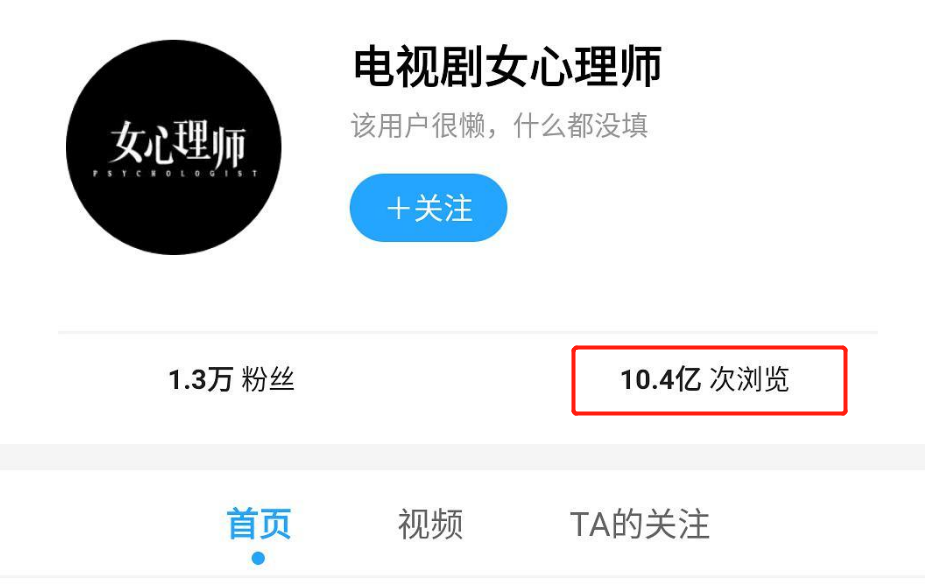Viewport: 925px width, 586px height.
Task: Tap the 女心理师 profile avatar
Action: (x=173, y=148)
